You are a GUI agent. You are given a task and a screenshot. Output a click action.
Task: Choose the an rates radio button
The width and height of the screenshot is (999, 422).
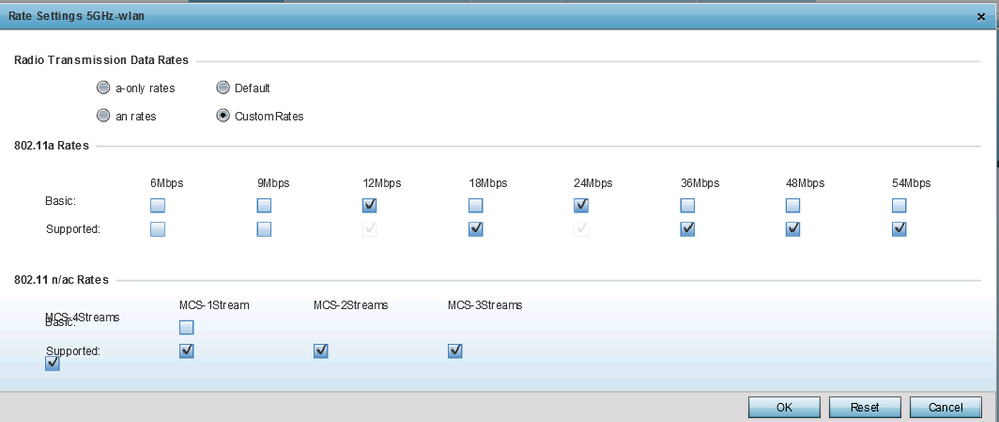[x=103, y=116]
